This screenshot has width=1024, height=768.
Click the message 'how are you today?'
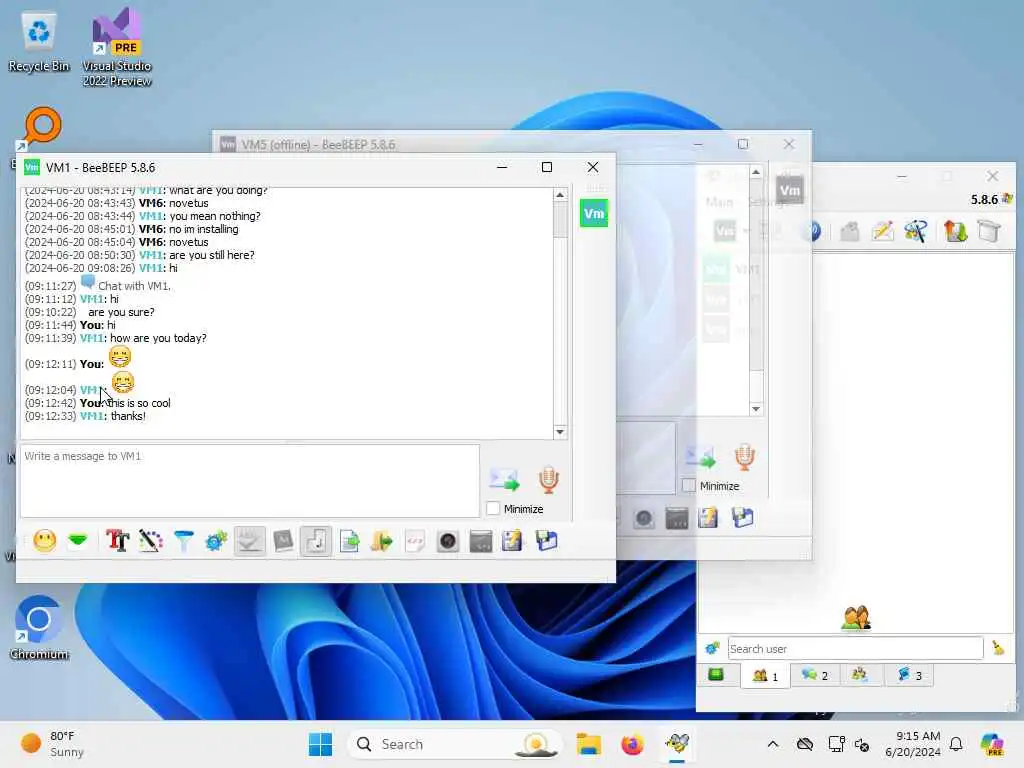coord(158,338)
